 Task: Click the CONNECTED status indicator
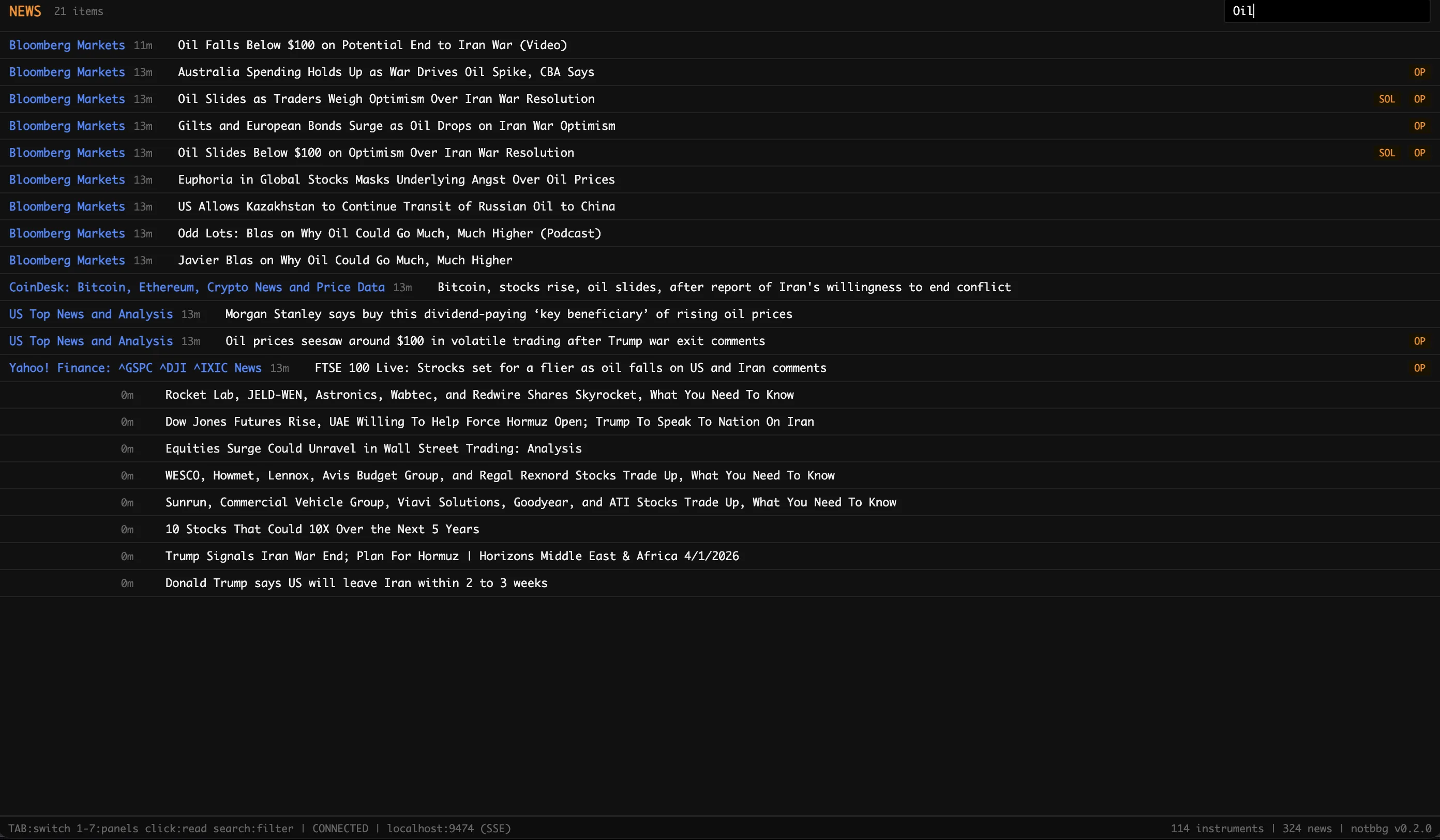point(340,828)
